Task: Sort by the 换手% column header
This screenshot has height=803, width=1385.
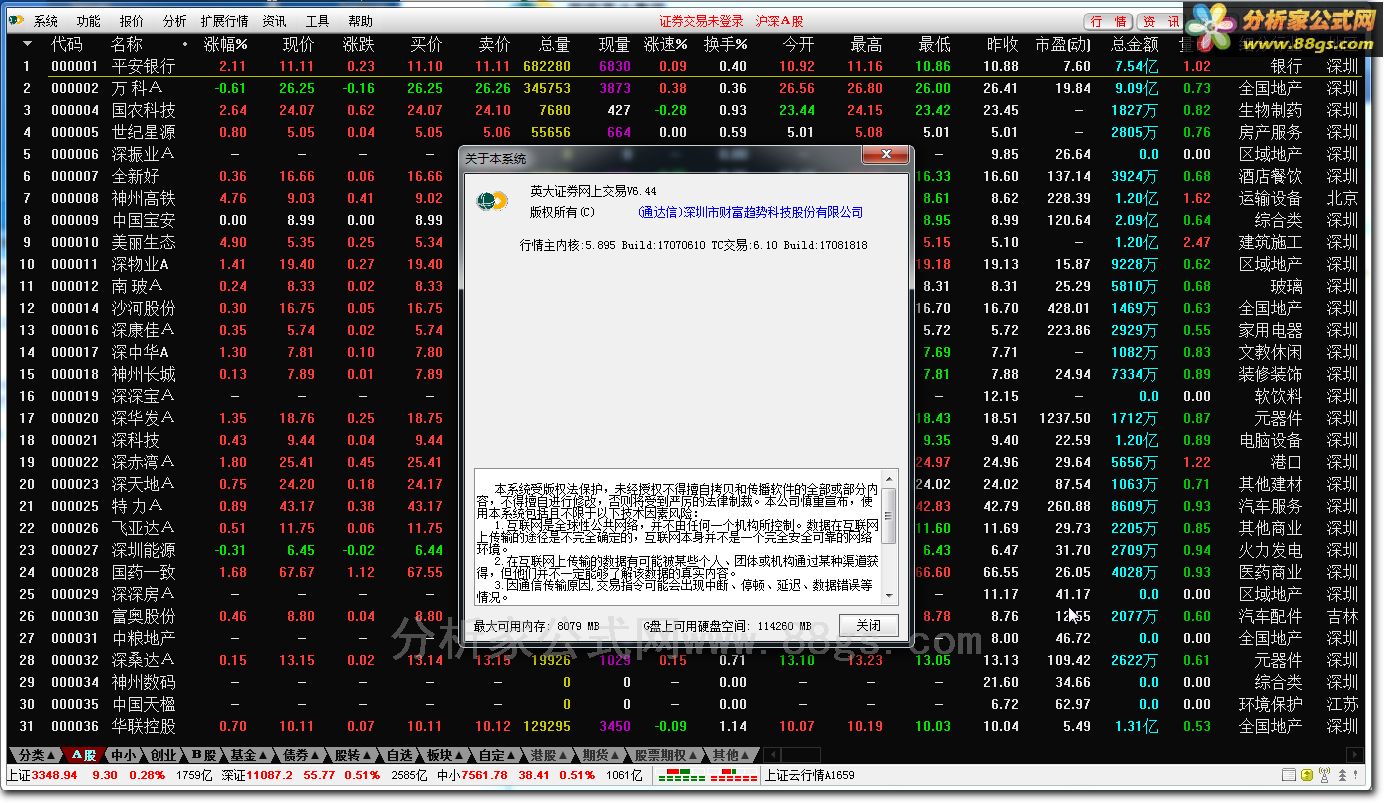Action: (x=725, y=44)
